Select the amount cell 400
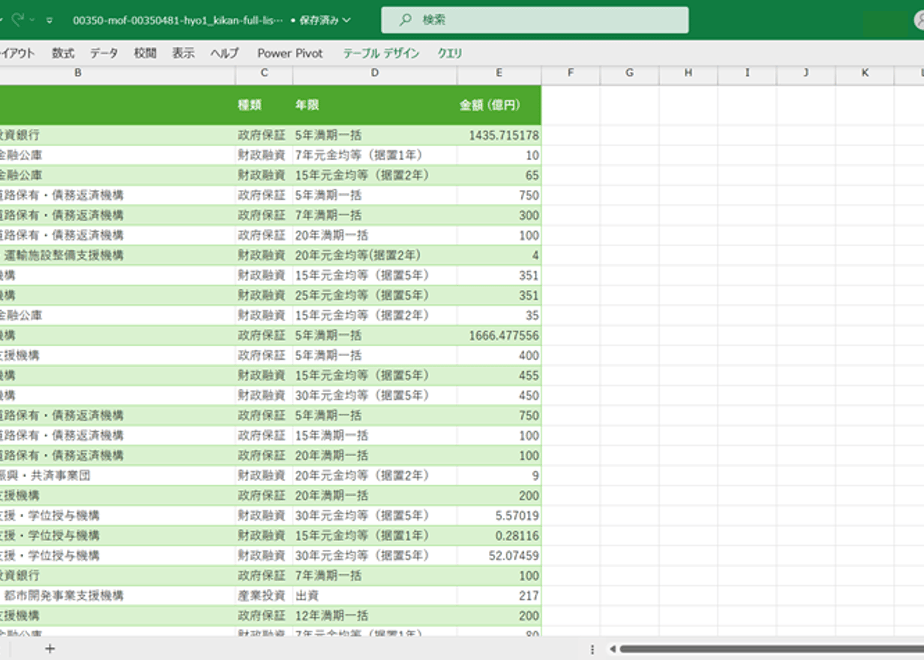 [x=499, y=355]
